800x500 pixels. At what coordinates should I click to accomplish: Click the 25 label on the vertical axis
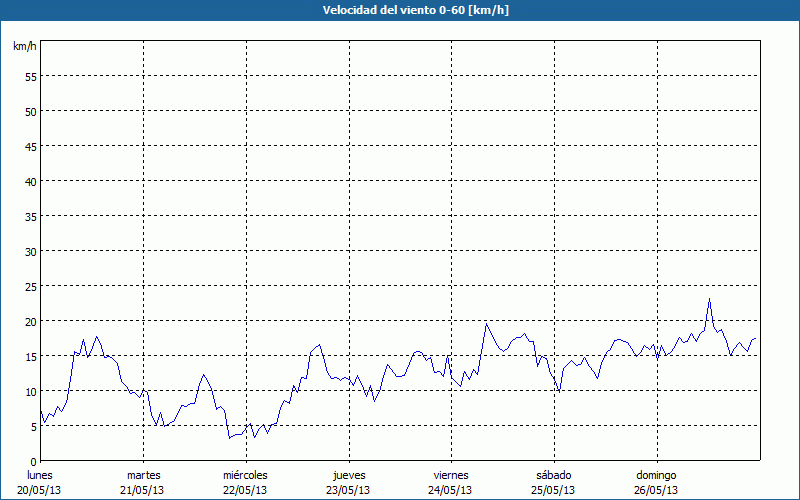pos(30,286)
